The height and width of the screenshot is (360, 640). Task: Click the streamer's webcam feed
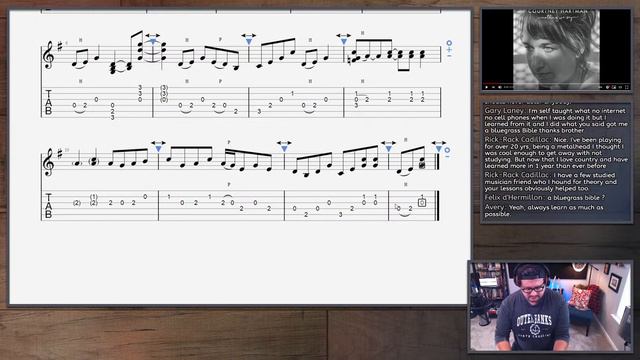[x=551, y=307]
